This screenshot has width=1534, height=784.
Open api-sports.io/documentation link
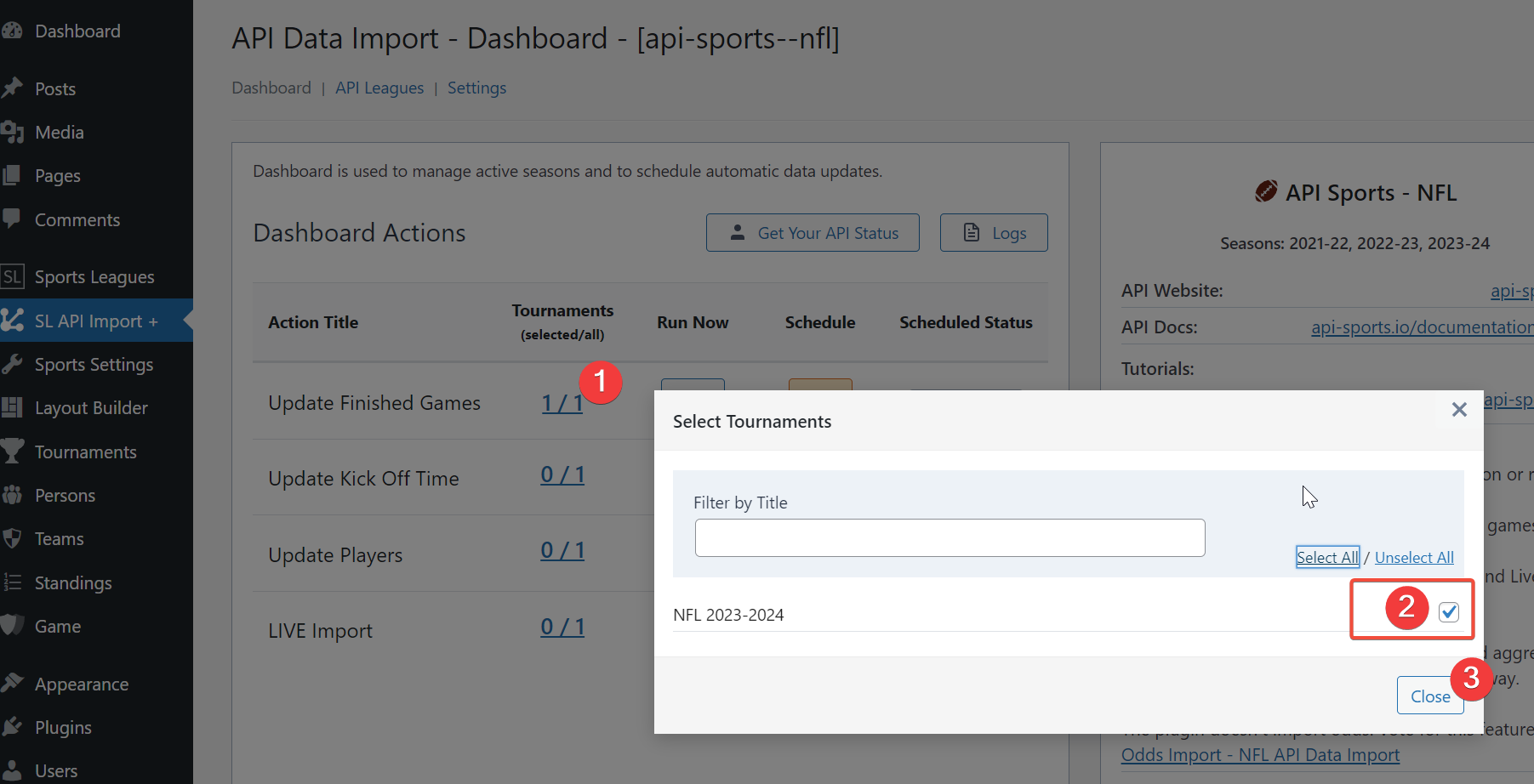(x=1422, y=327)
